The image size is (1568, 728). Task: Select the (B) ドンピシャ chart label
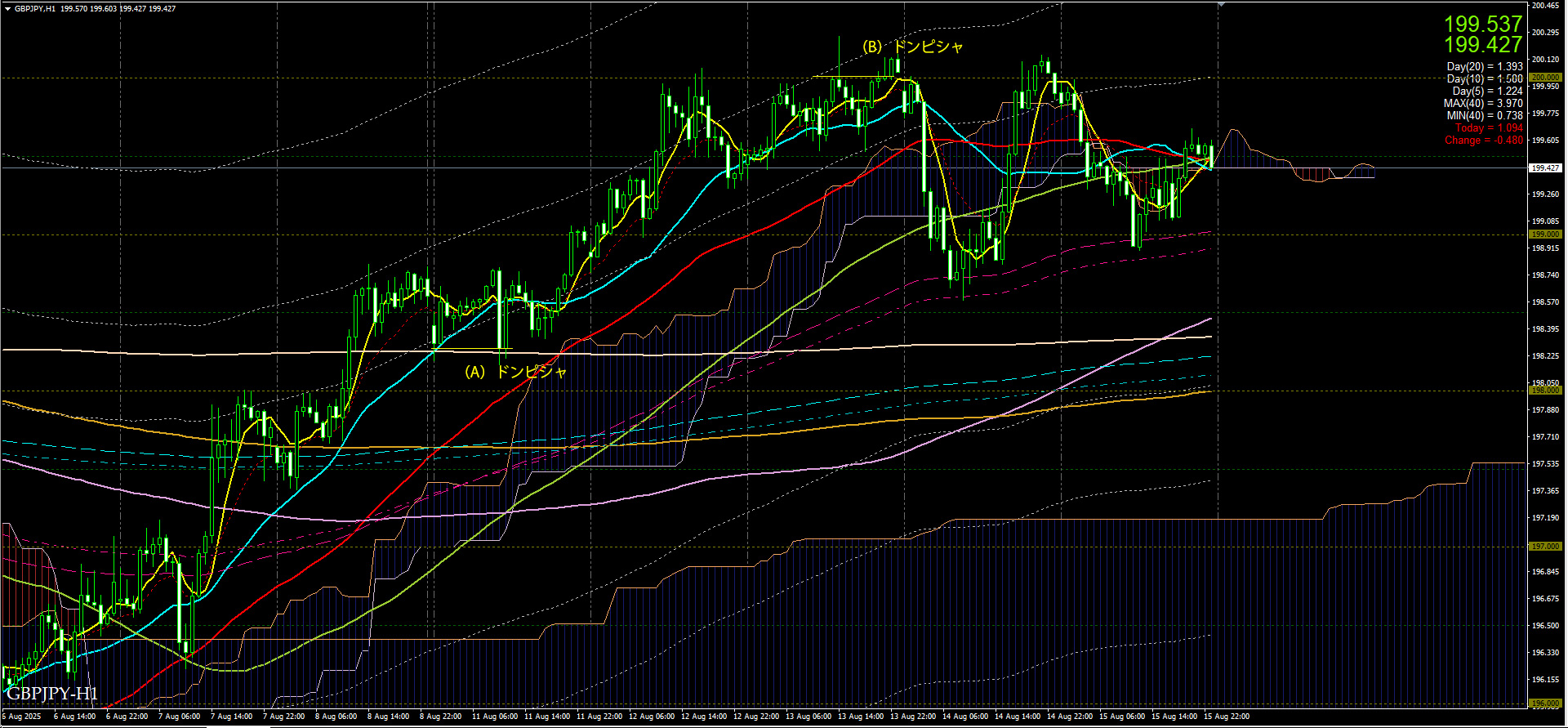pos(913,47)
